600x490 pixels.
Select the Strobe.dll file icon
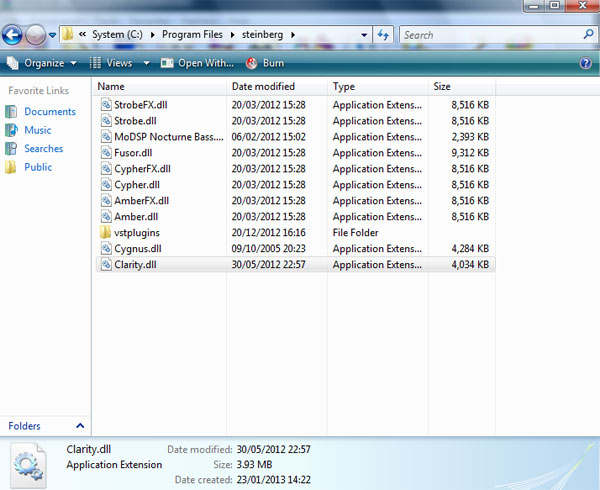click(x=106, y=121)
